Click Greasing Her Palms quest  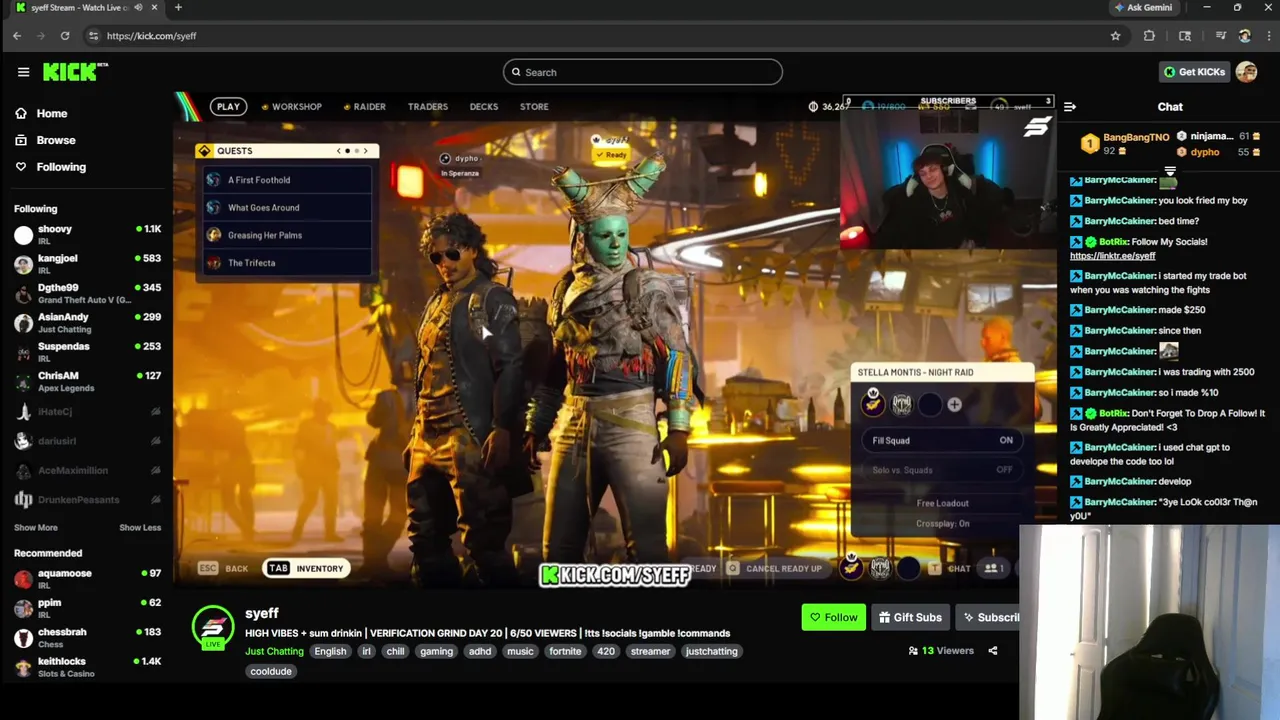(x=287, y=235)
